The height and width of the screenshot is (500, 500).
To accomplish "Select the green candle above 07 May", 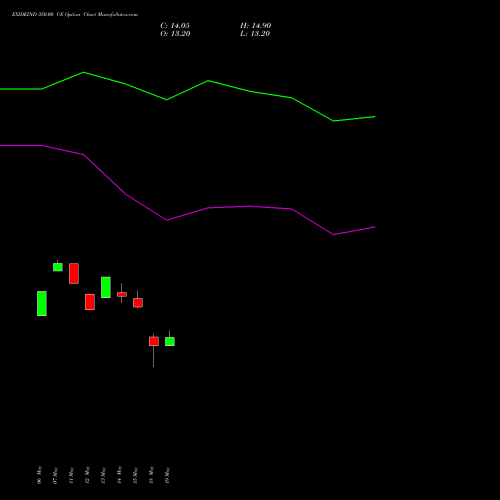I will coord(58,267).
